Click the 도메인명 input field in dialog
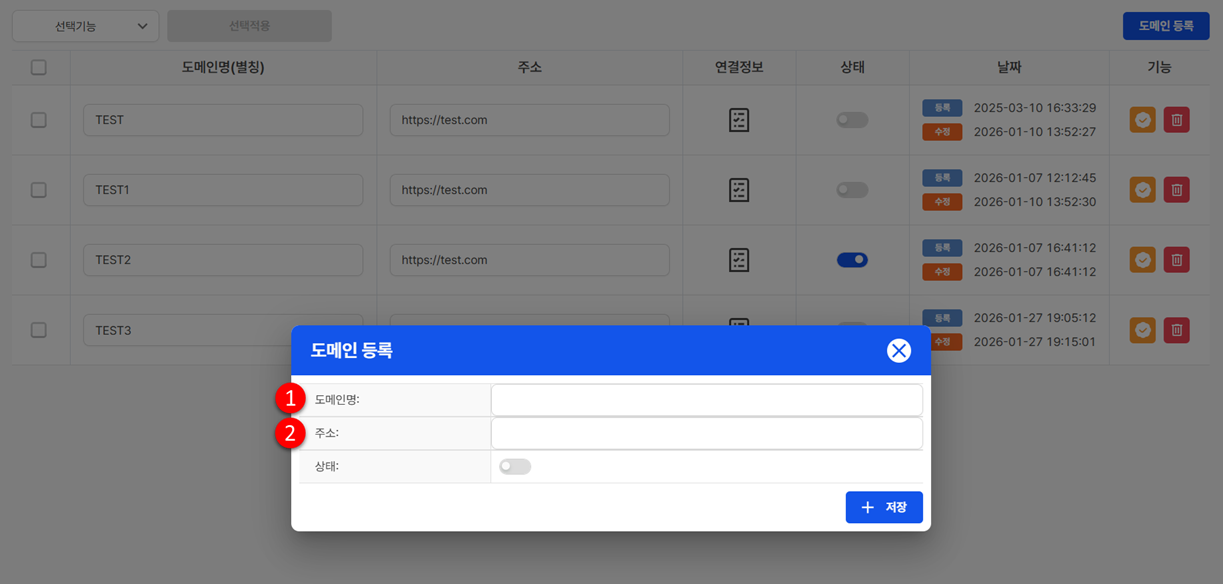The image size is (1223, 584). coord(706,400)
